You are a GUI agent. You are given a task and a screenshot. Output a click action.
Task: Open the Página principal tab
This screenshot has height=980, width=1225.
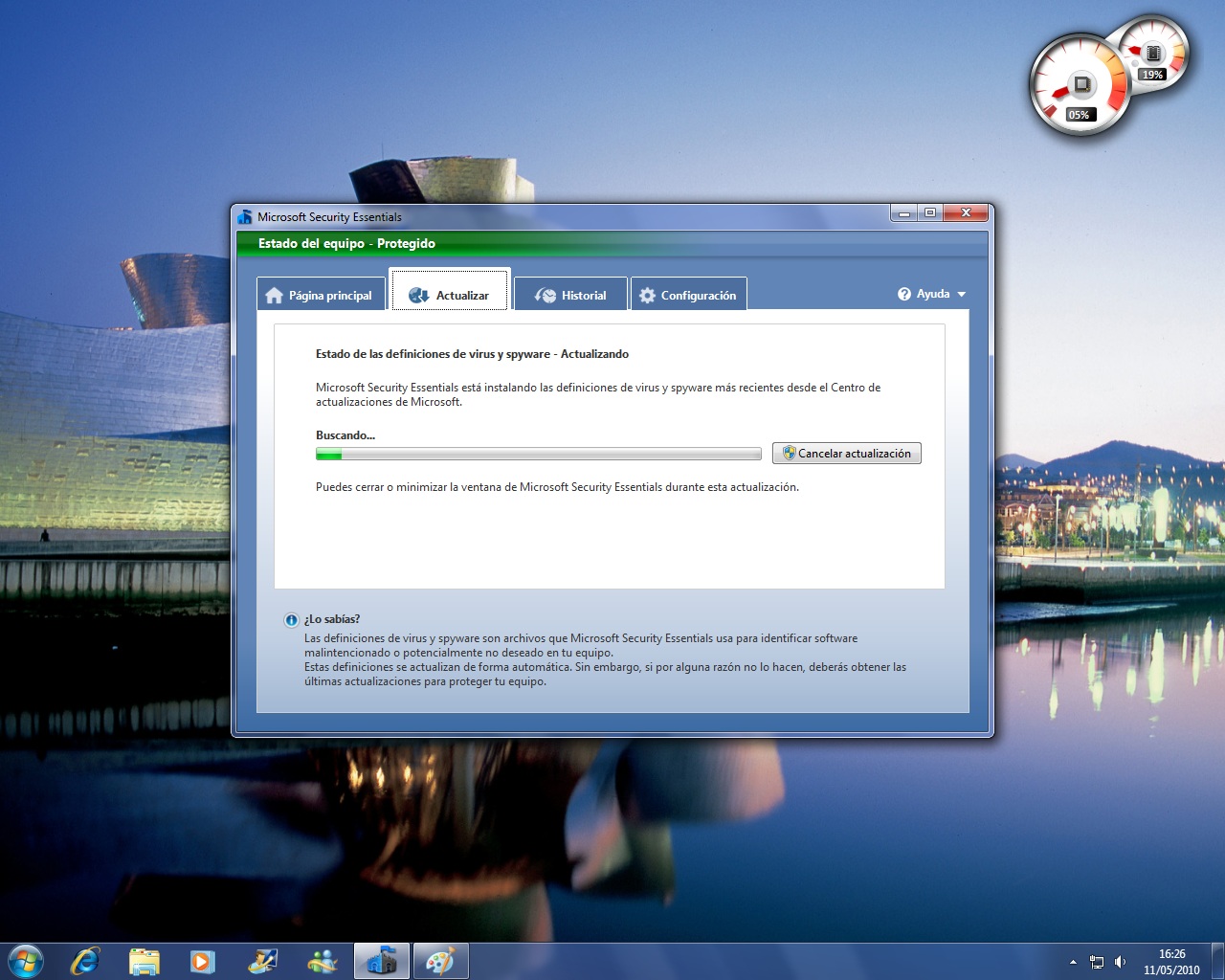click(322, 295)
